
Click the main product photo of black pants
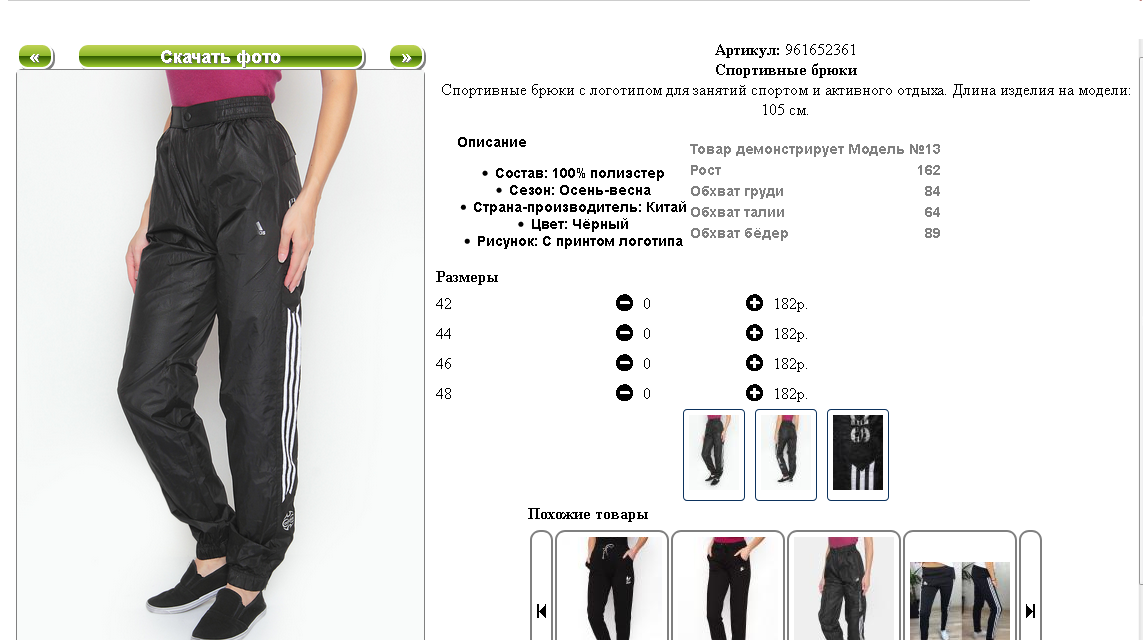(x=220, y=355)
